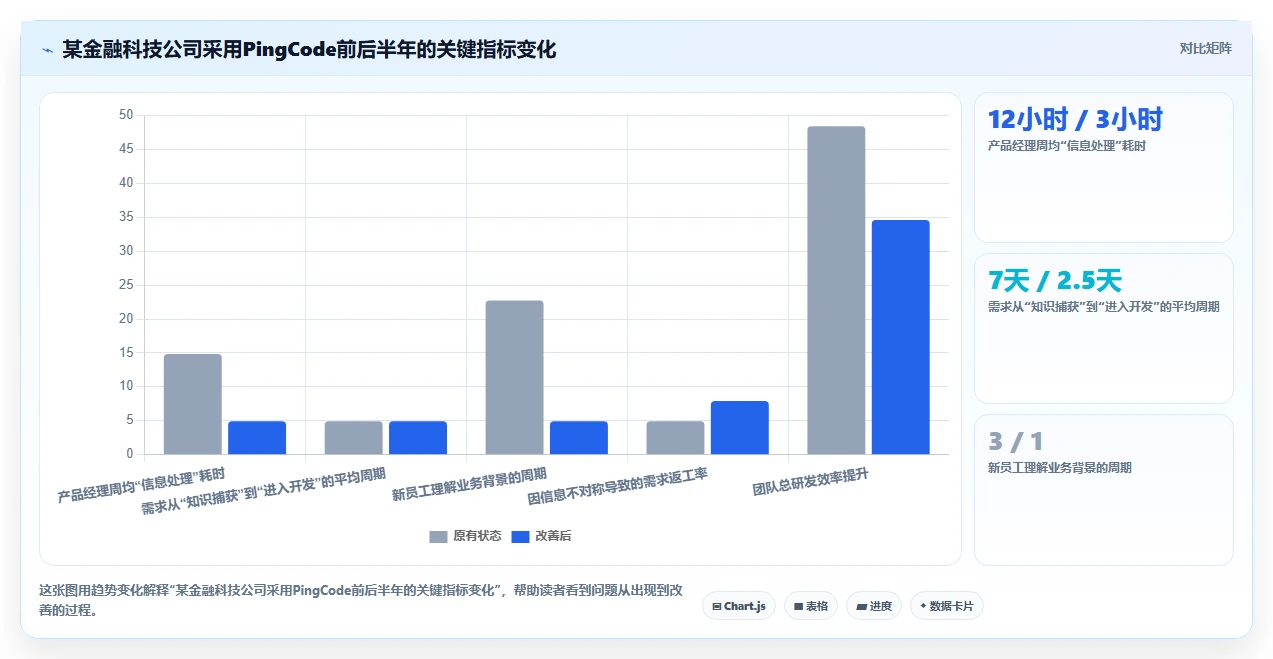The height and width of the screenshot is (659, 1273).
Task: Click the x-axis label 产品经理周均"信息处理"耗时
Action: click(x=141, y=485)
